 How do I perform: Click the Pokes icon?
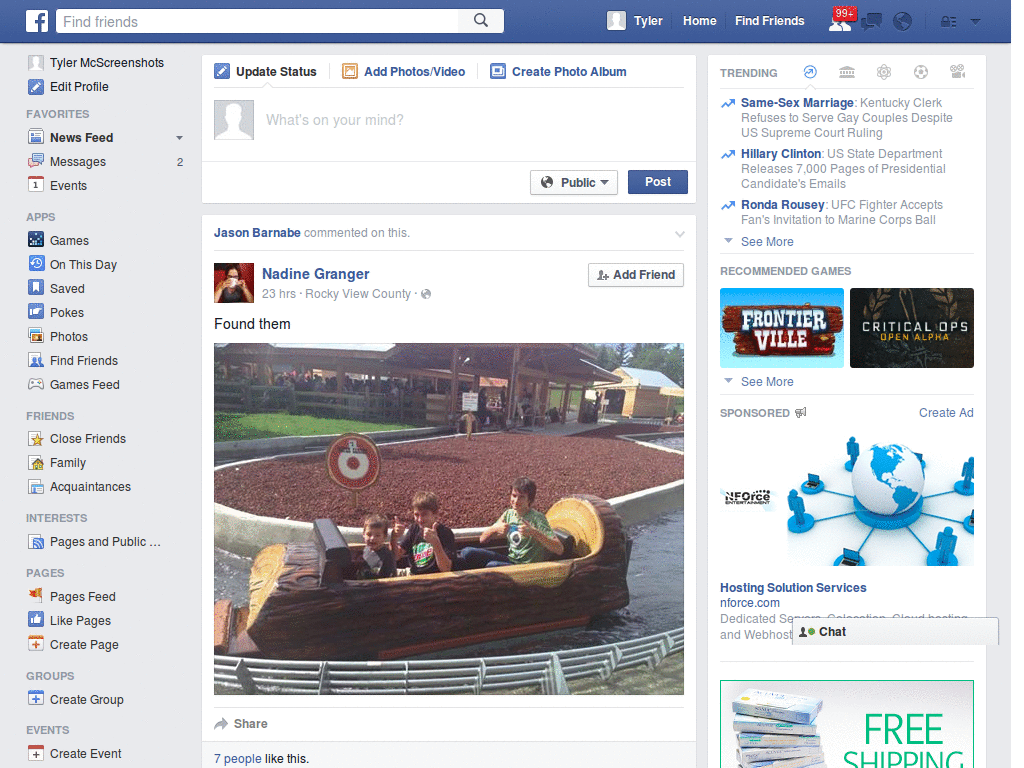[x=36, y=312]
